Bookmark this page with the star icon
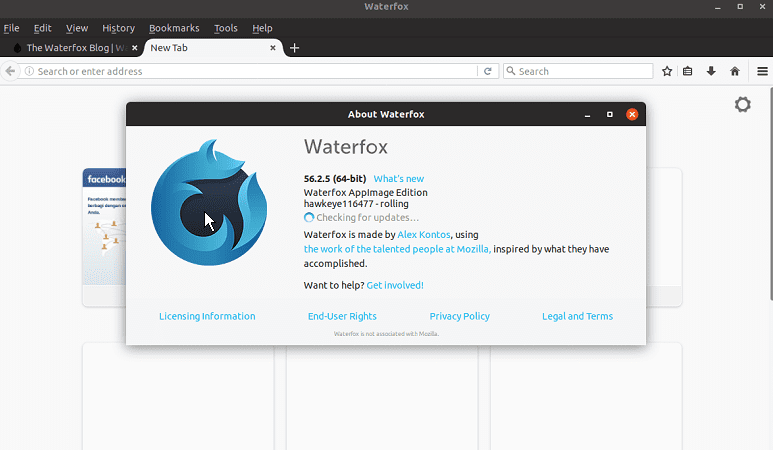Screen dimensions: 773x450 coord(667,71)
